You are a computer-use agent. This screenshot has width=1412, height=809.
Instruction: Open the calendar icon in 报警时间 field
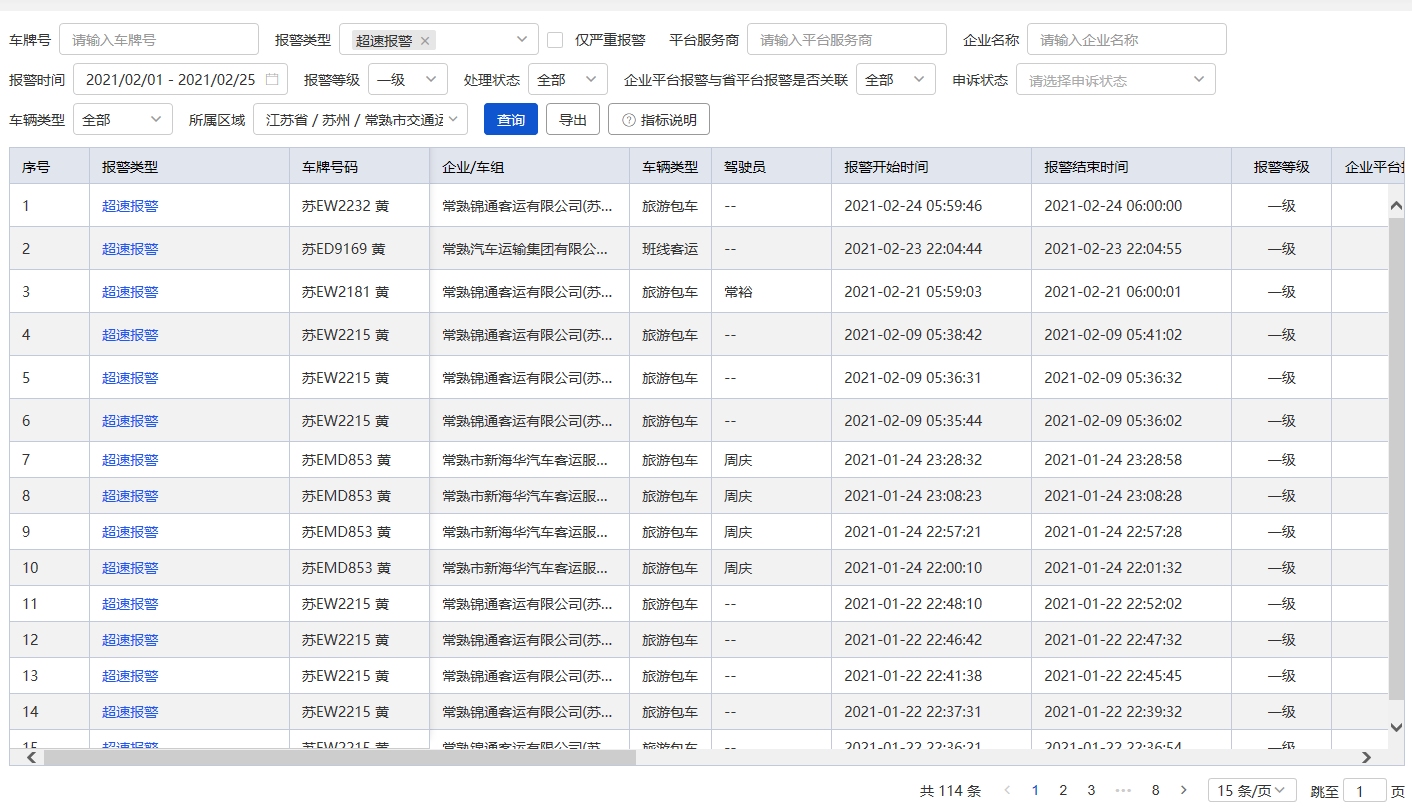(272, 80)
